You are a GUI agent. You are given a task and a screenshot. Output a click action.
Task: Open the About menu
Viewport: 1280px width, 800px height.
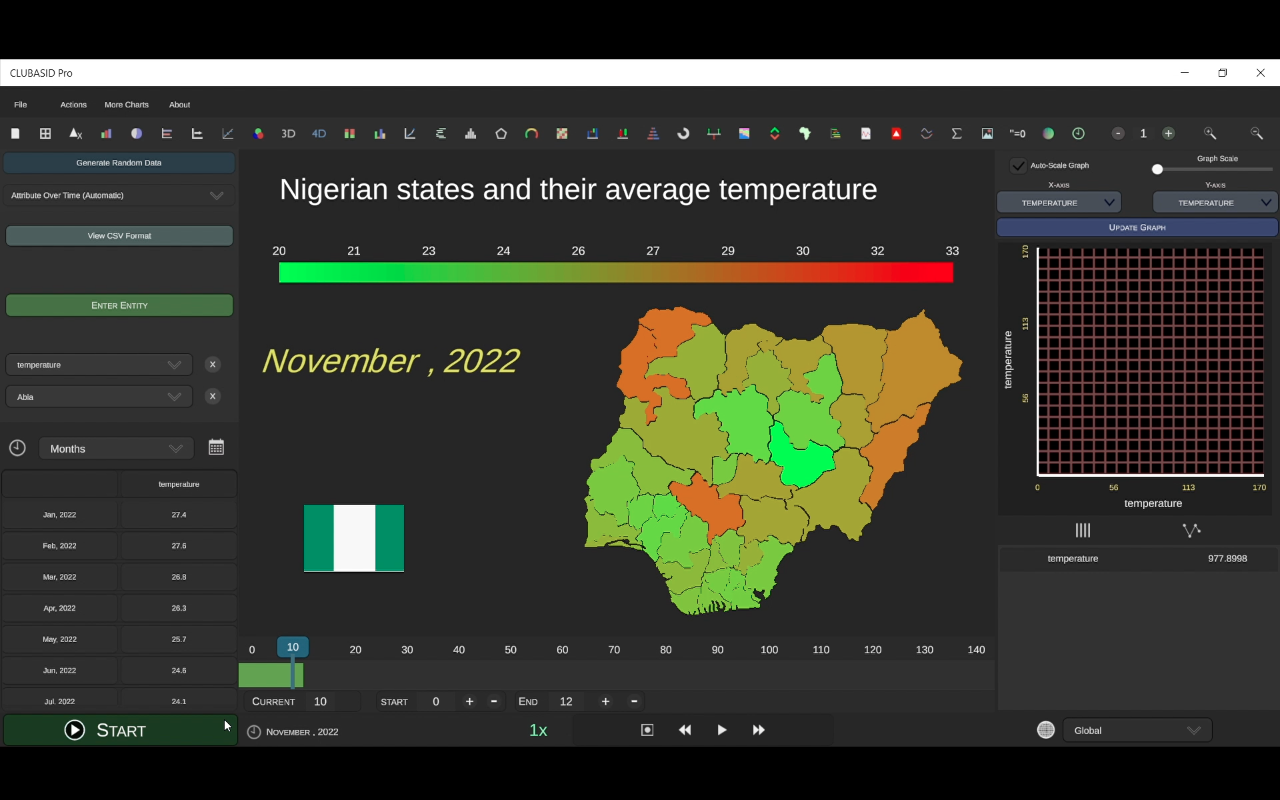[x=179, y=104]
